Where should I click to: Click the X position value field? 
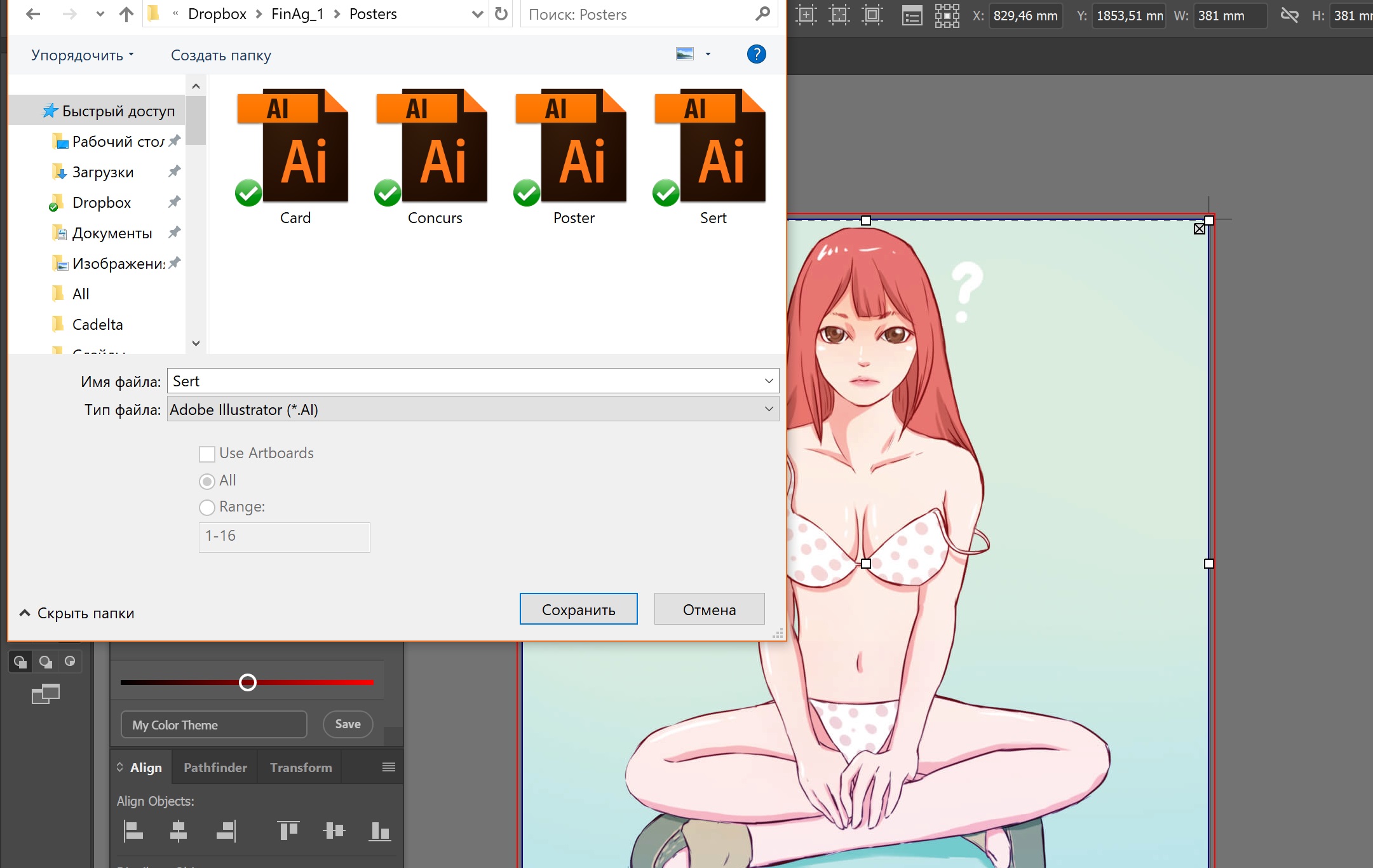1025,16
